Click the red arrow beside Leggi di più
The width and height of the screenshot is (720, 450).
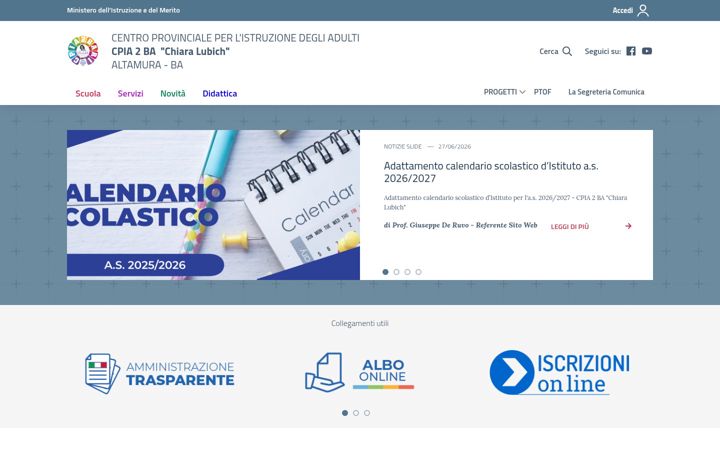[x=628, y=226]
